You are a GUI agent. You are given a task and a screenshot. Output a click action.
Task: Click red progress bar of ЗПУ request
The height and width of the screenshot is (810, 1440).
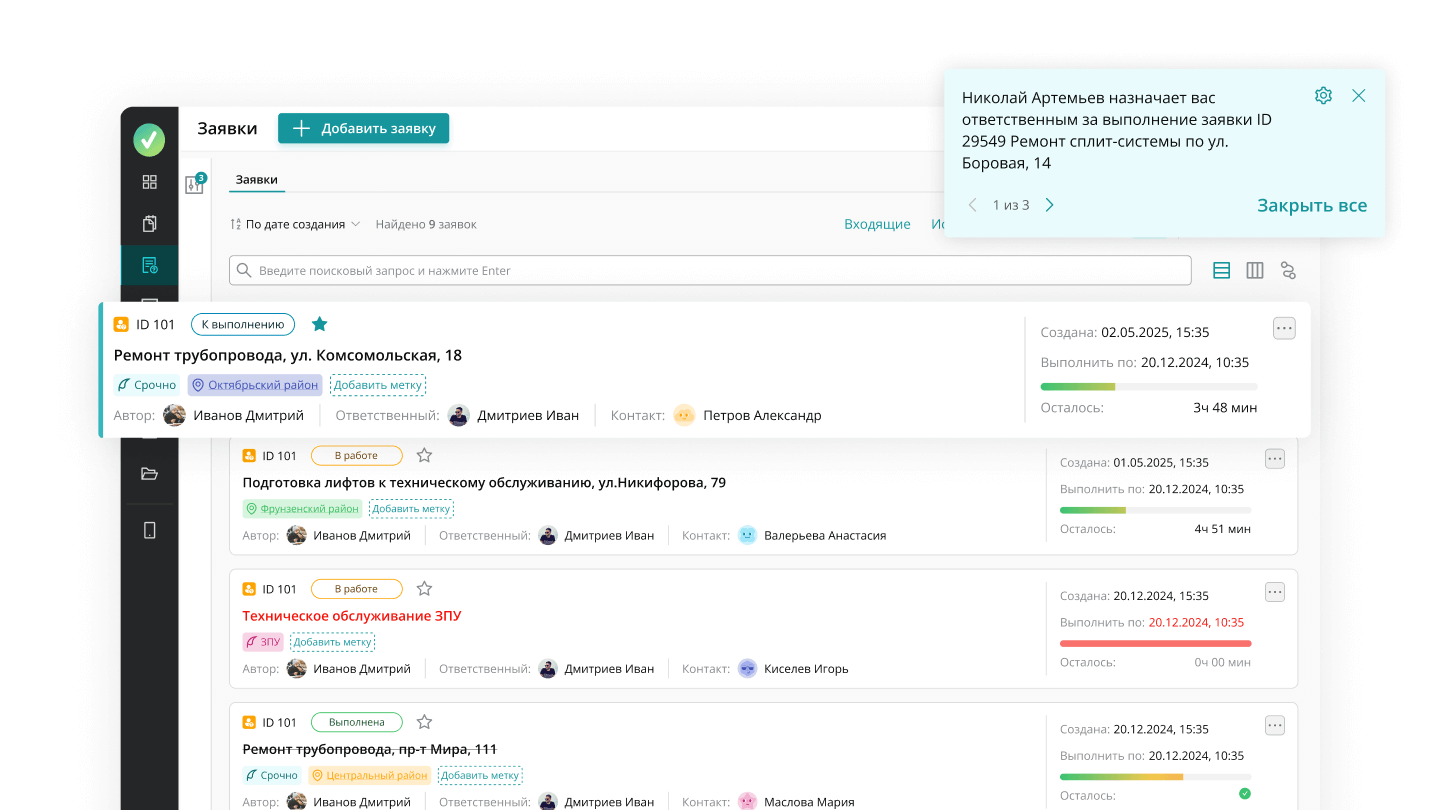click(x=1155, y=643)
